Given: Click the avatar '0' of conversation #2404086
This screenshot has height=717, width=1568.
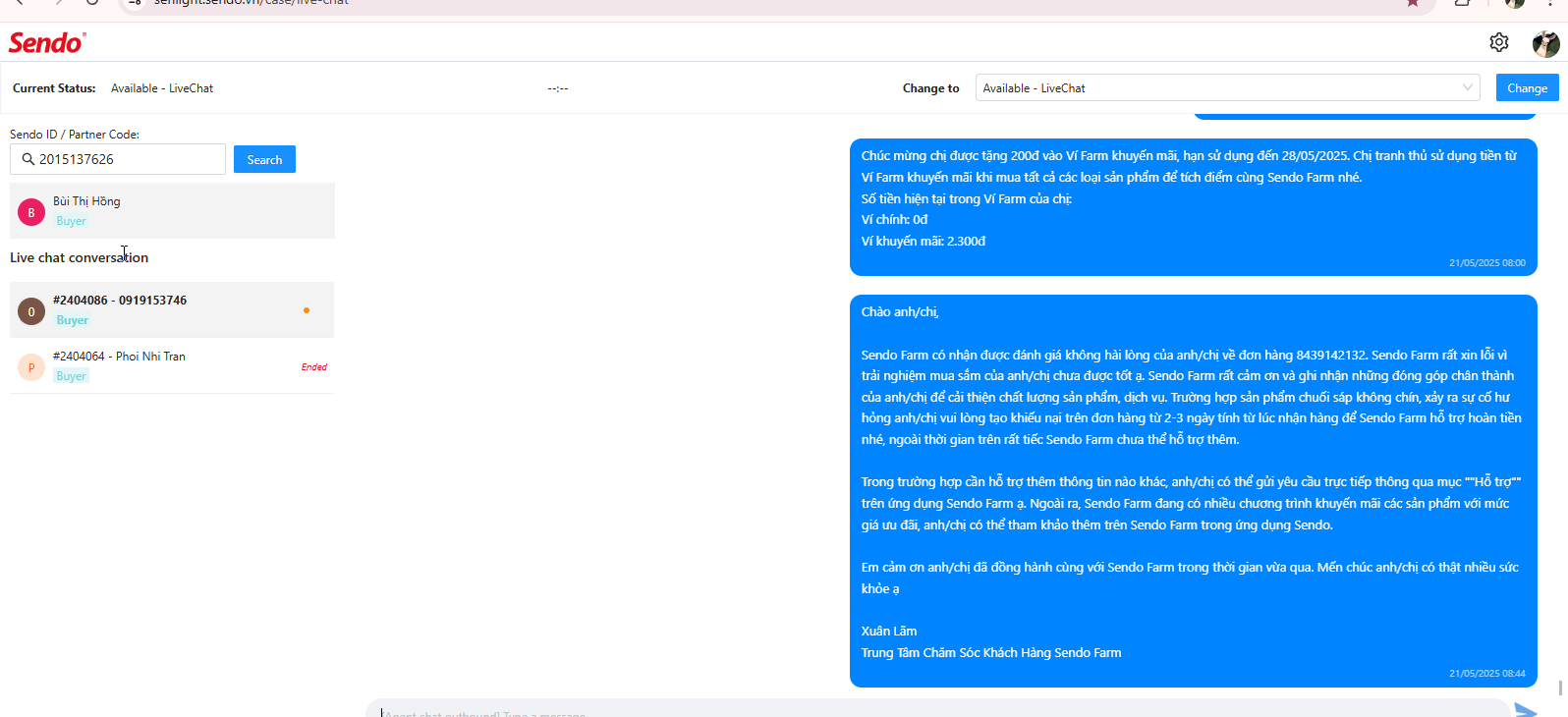Looking at the screenshot, I should (31, 311).
